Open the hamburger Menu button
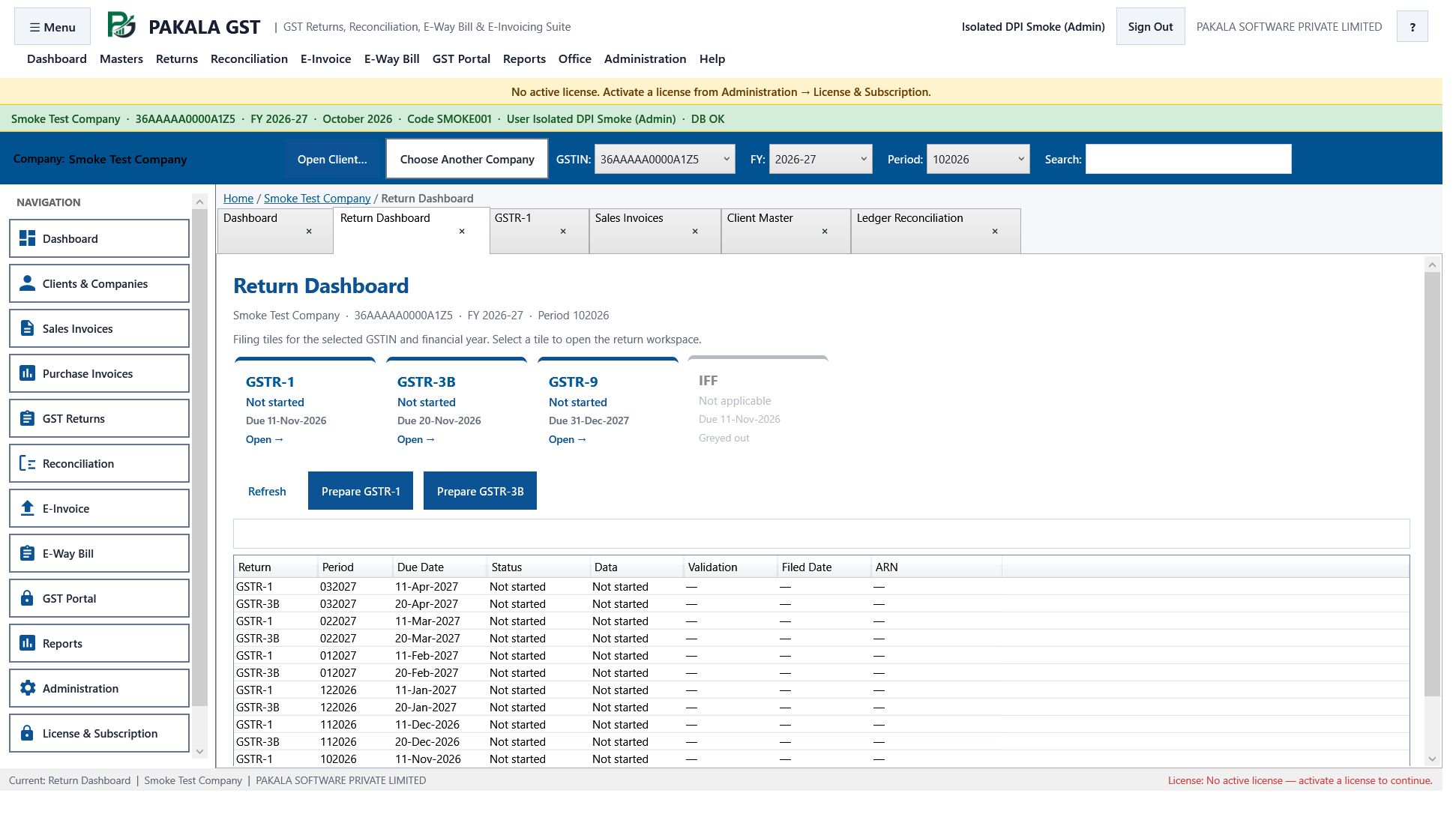1456x826 pixels. (x=52, y=26)
